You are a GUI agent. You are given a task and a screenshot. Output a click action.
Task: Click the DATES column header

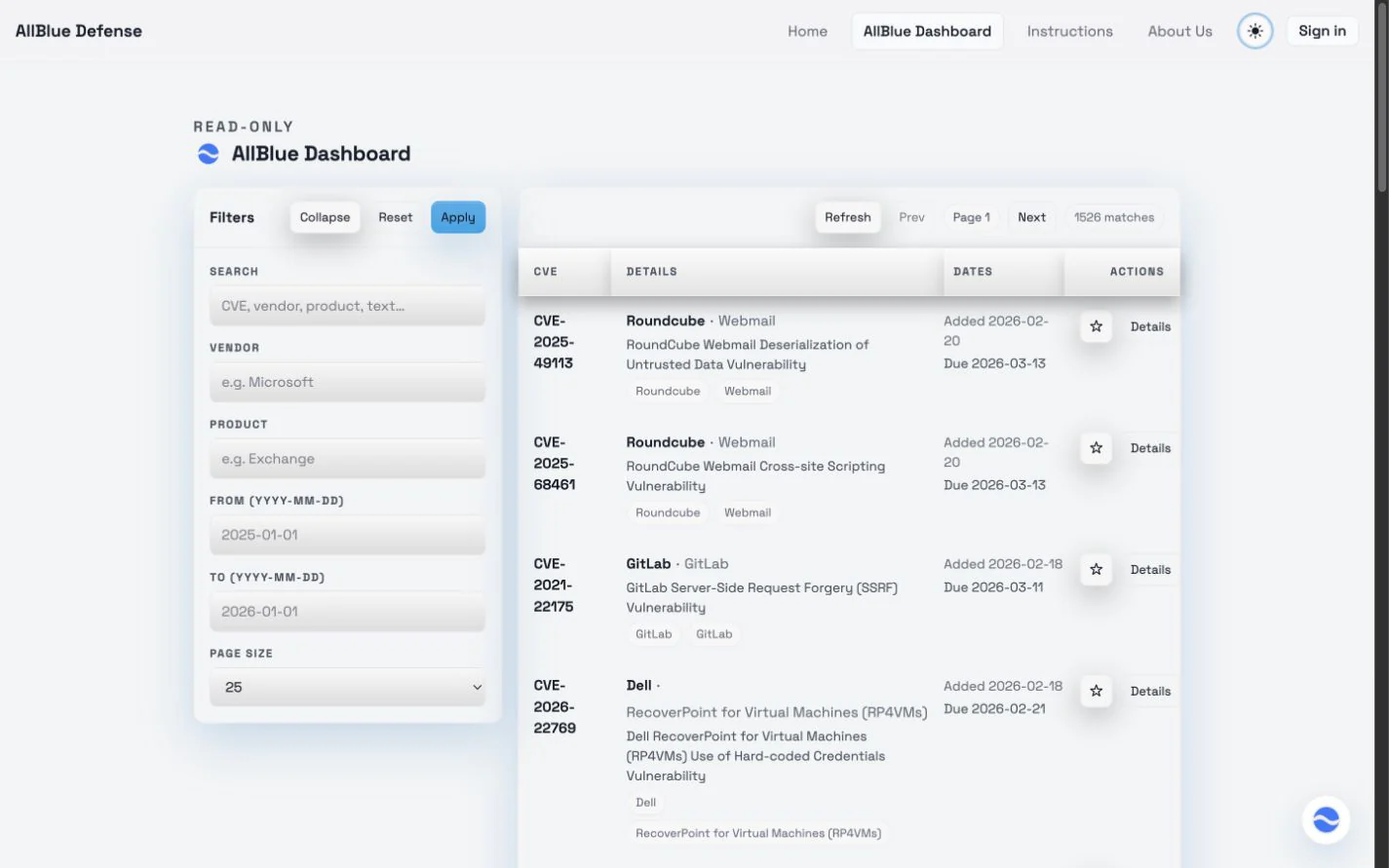pyautogui.click(x=973, y=272)
